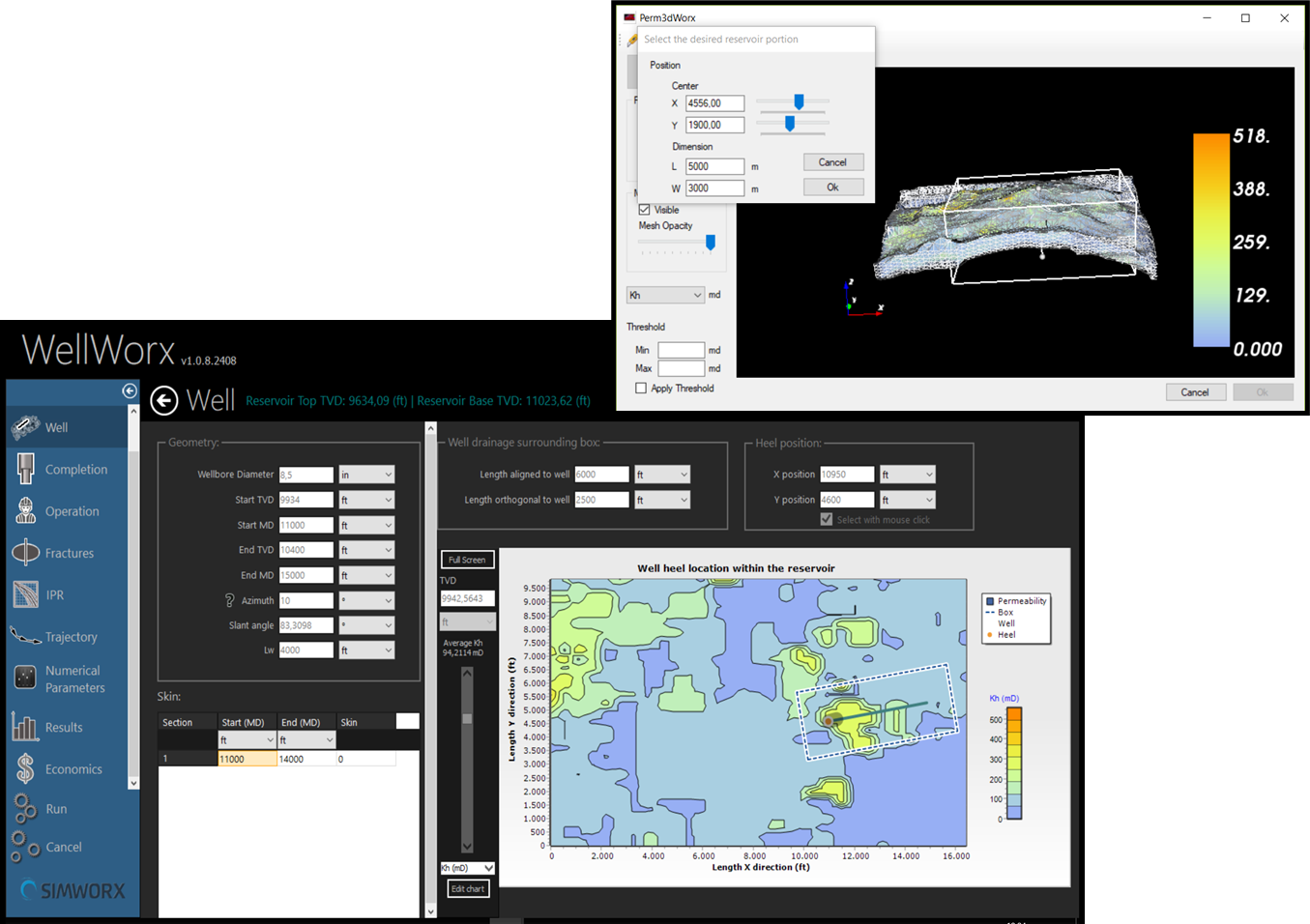
Task: Open Wellbore Diameter unit dropdown
Action: [366, 475]
